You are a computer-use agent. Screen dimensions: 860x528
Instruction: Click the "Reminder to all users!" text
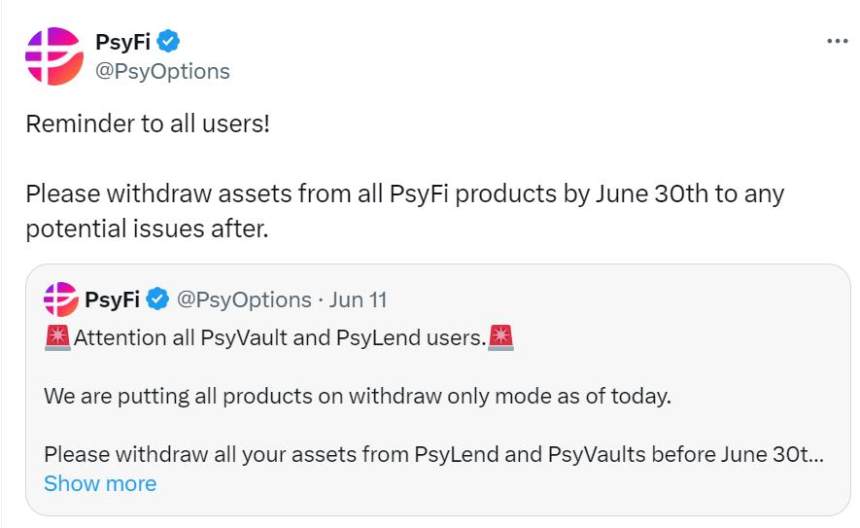pos(147,124)
